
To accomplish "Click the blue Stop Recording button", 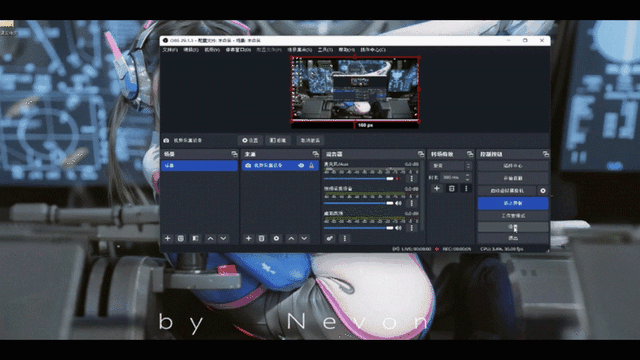I will [513, 203].
